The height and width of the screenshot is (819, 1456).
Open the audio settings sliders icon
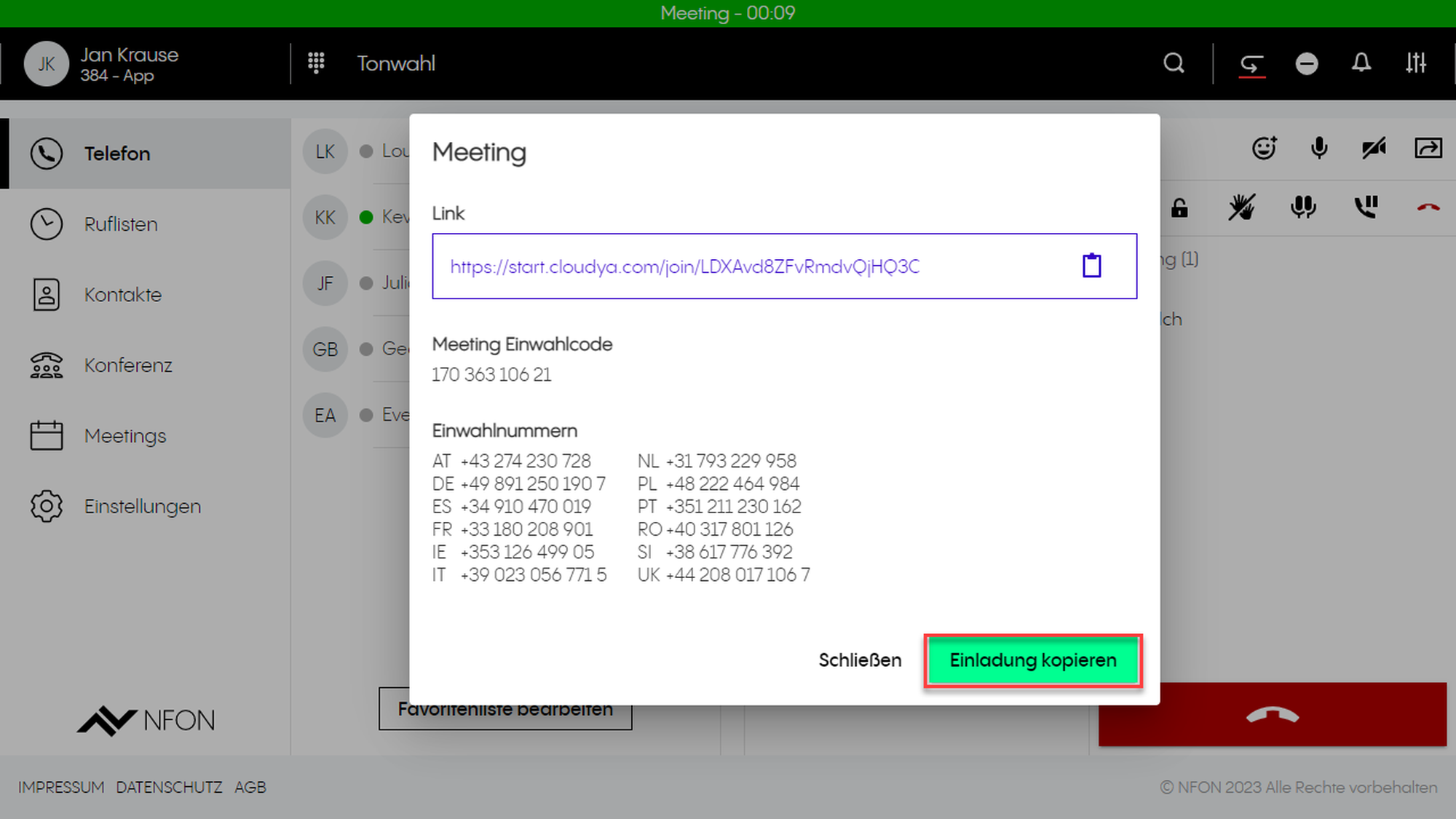click(x=1416, y=63)
